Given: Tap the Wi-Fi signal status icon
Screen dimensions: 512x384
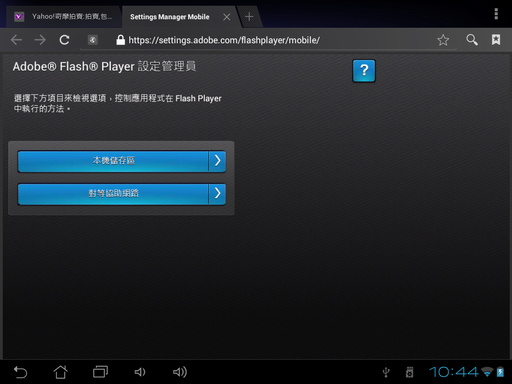Looking at the screenshot, I should [487, 372].
